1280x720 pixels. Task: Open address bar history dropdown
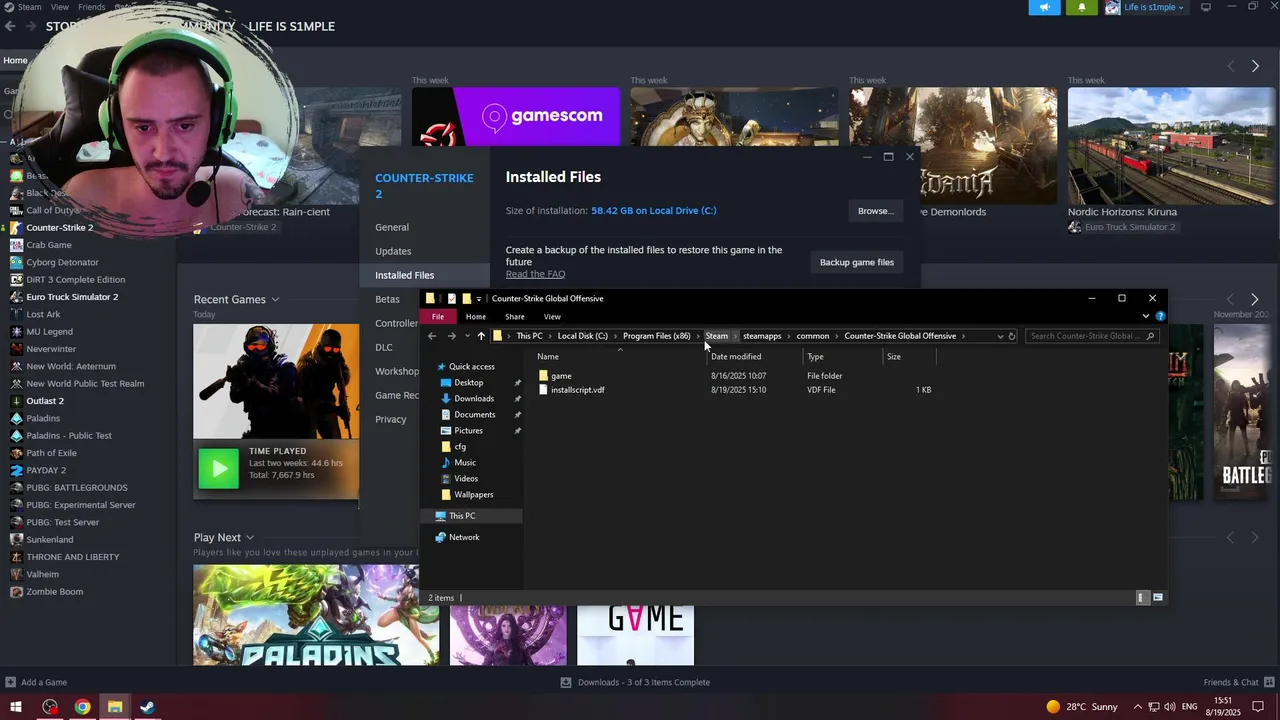click(x=1000, y=336)
